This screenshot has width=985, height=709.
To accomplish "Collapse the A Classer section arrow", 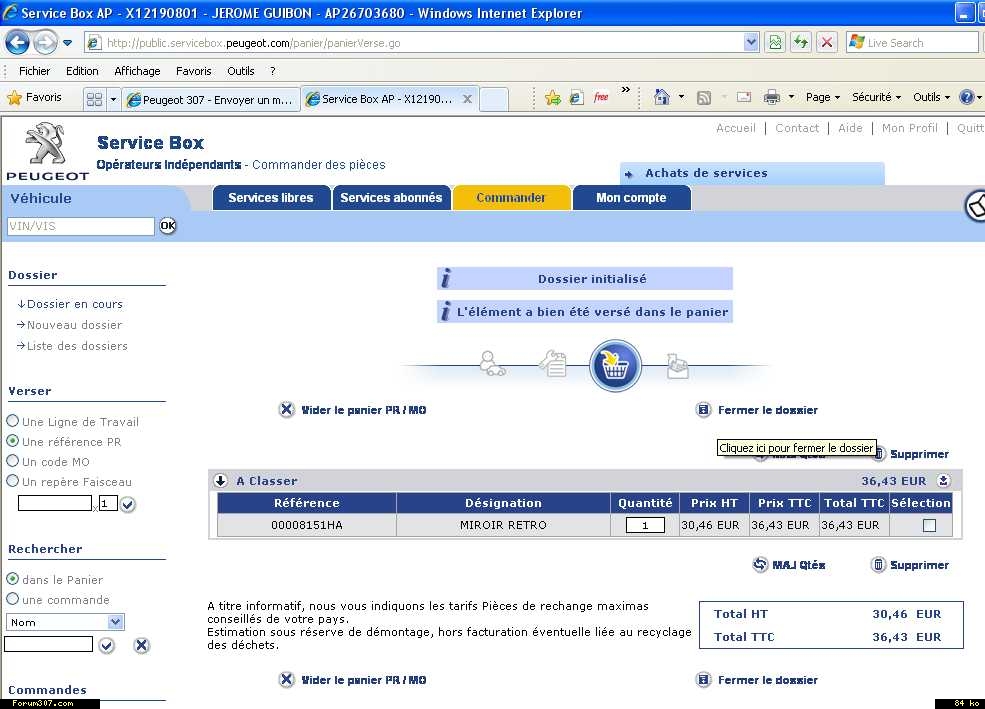I will pos(220,481).
